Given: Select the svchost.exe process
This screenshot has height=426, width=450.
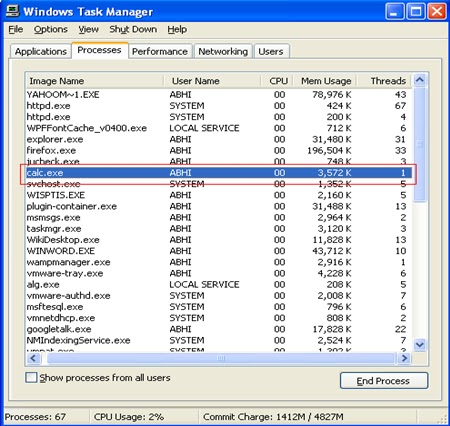Looking at the screenshot, I should pos(219,184).
